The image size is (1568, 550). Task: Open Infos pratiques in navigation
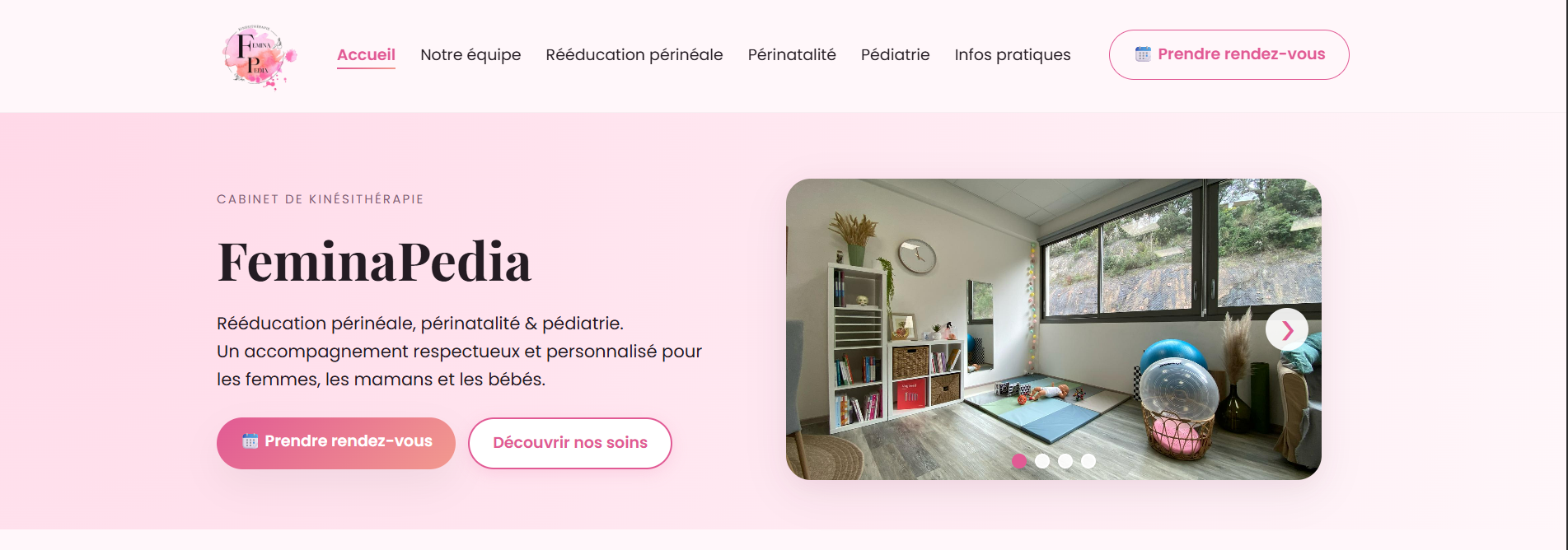pos(1013,55)
